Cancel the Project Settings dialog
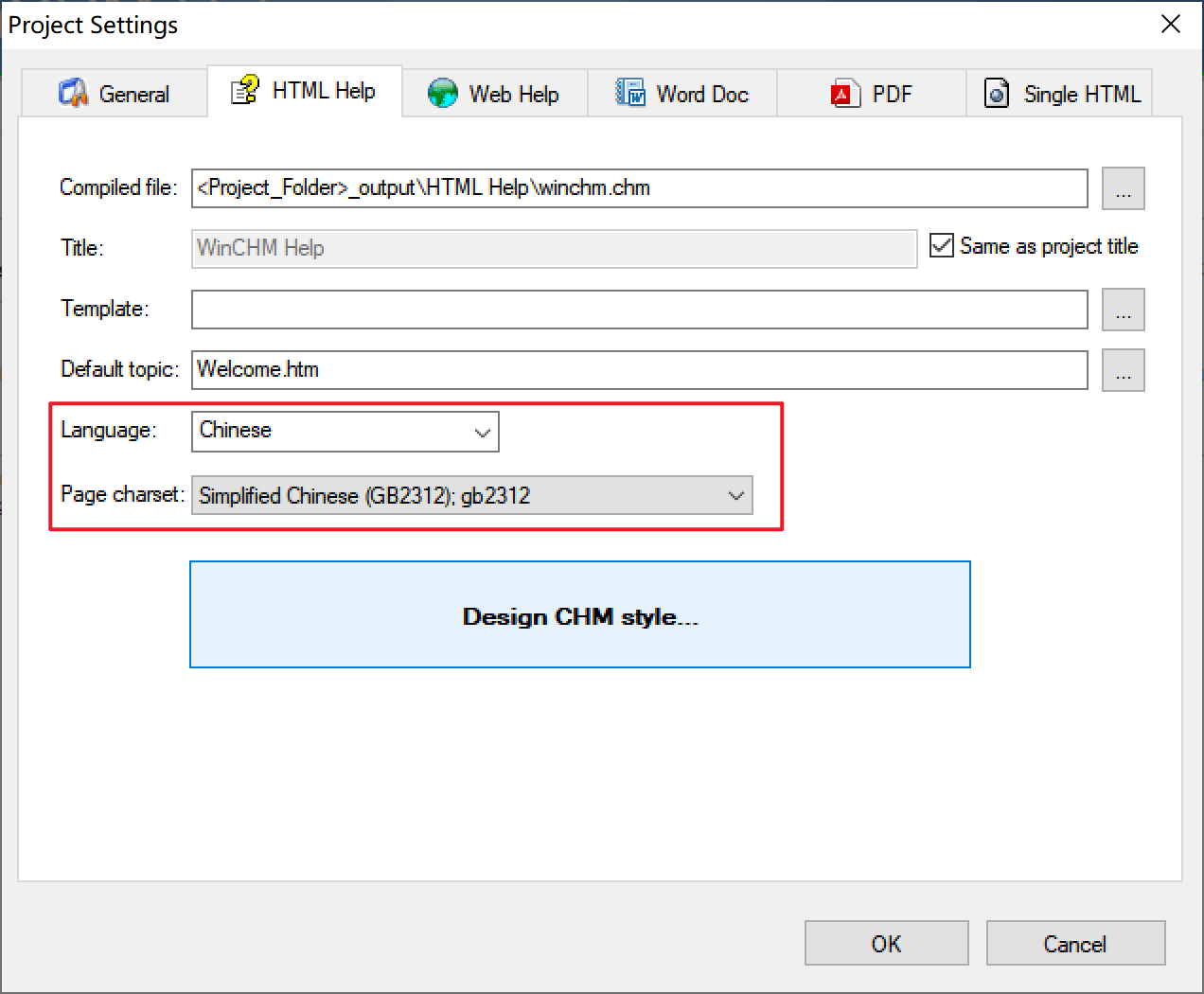Viewport: 1204px width, 994px height. pyautogui.click(x=1074, y=944)
